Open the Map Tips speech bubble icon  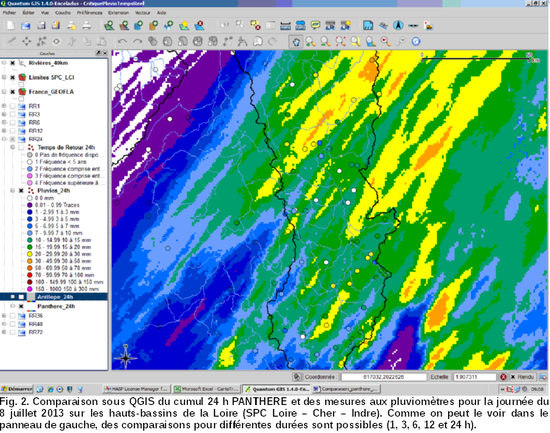coord(316,26)
